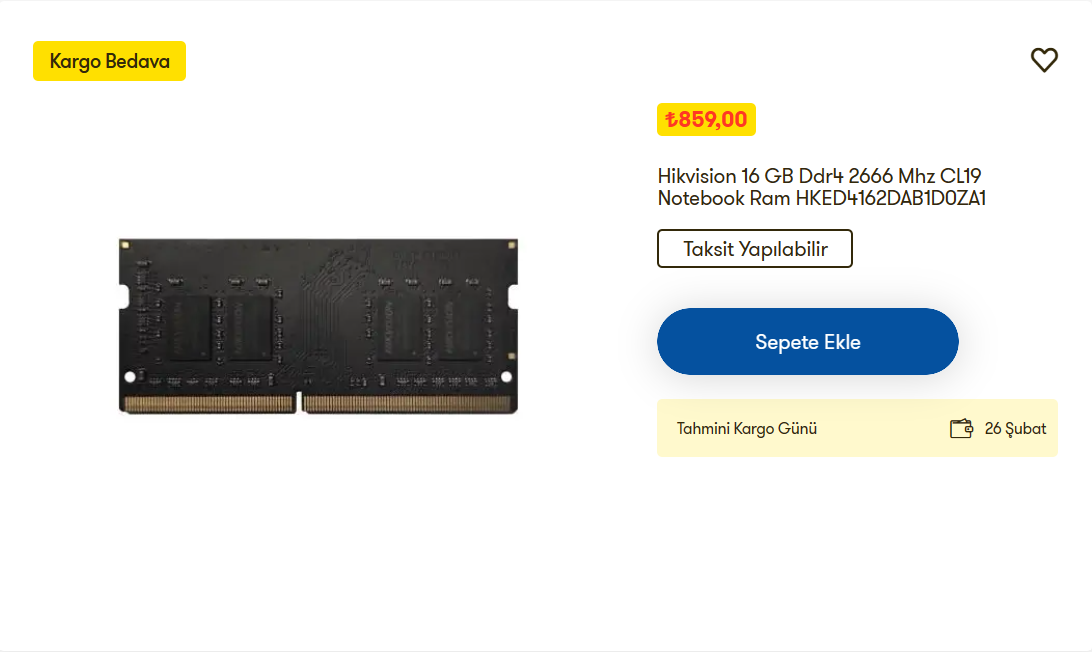
Task: Click the delivery date calendar icon
Action: 961,429
